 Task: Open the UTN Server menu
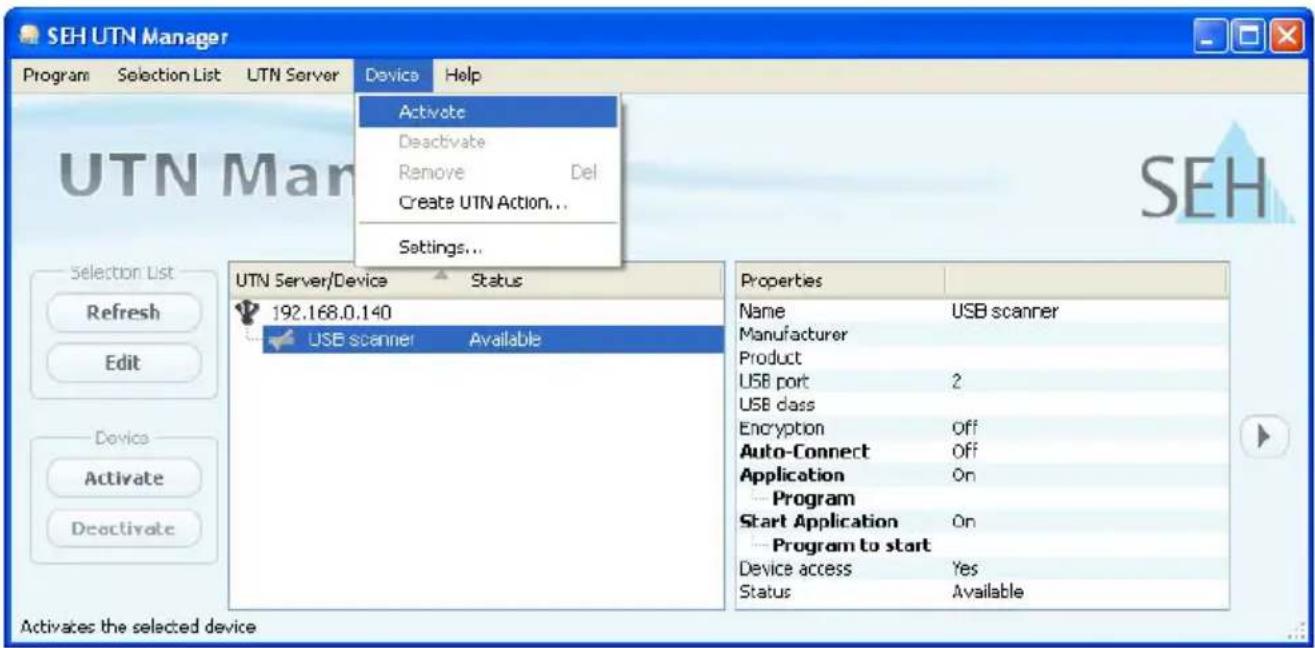[x=292, y=75]
